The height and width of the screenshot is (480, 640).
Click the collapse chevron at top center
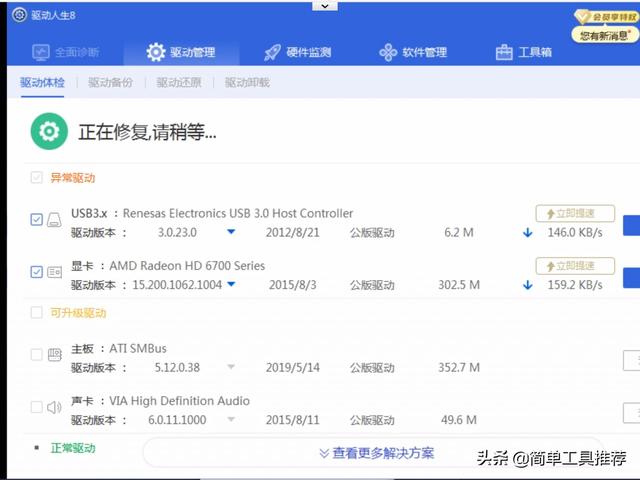tap(325, 6)
